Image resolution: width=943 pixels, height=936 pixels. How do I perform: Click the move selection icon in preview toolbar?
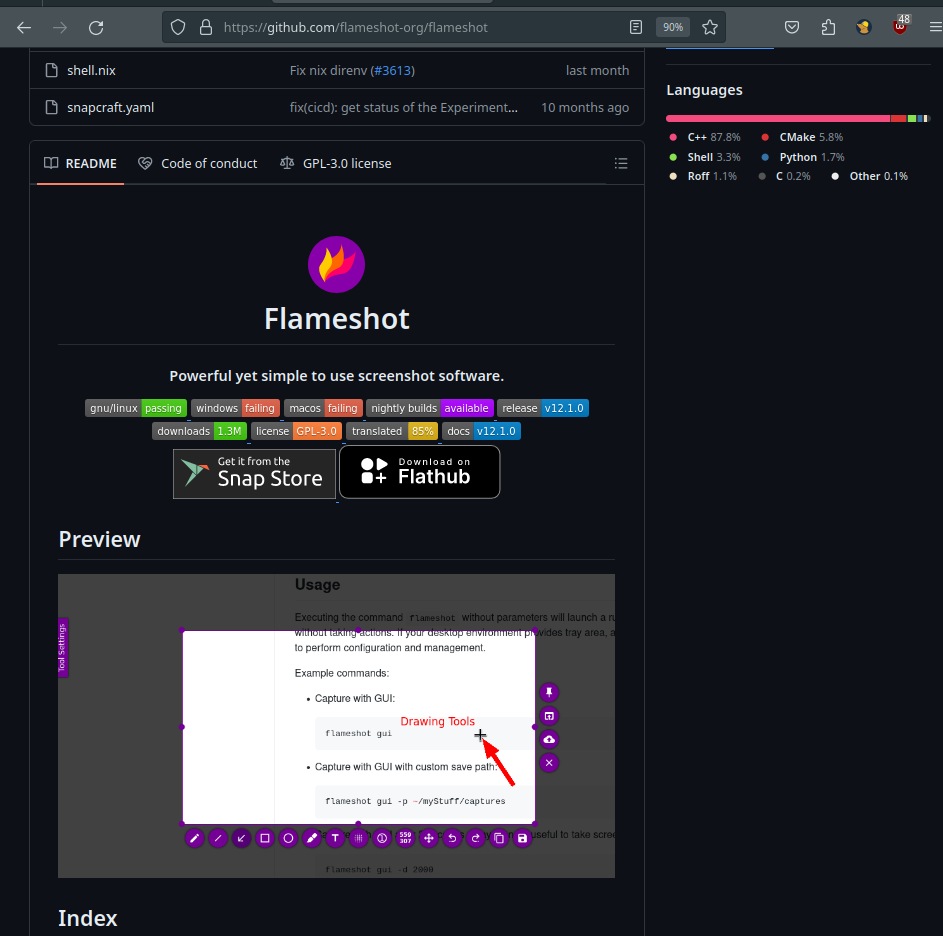click(429, 838)
